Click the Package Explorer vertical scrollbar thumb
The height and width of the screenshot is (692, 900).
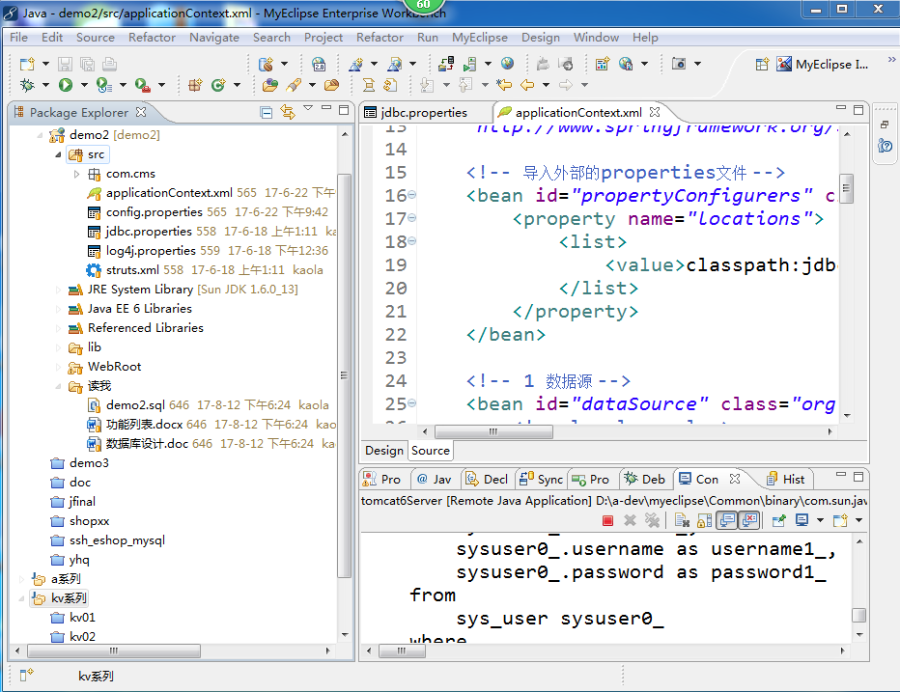pos(344,375)
